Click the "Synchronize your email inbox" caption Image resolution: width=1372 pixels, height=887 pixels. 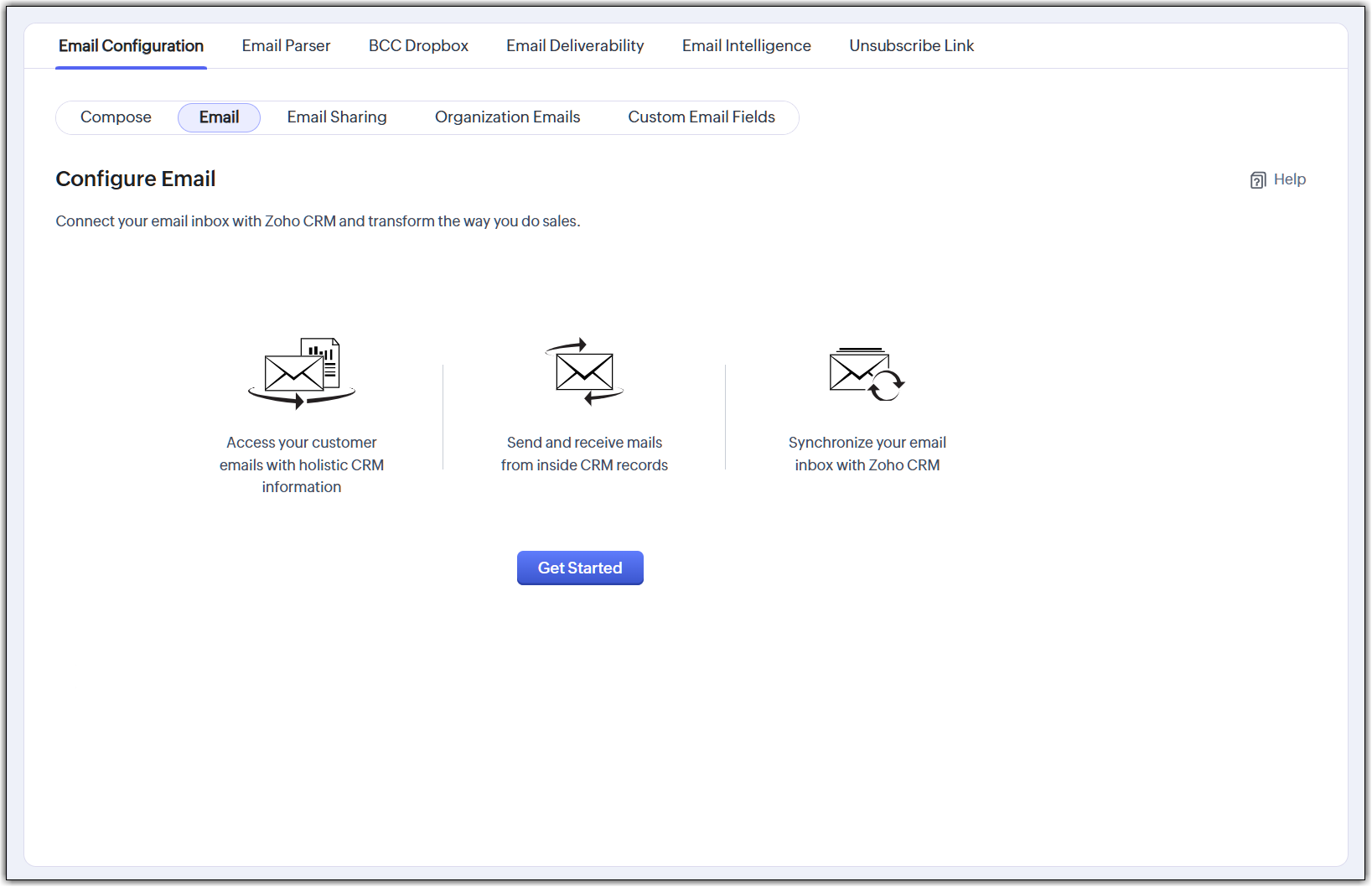point(867,454)
